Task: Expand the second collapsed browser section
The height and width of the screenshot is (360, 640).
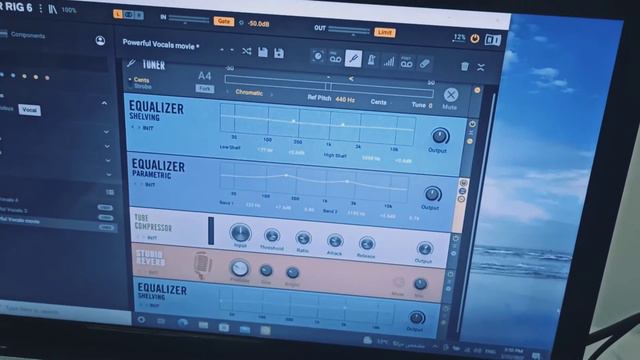Action: pos(107,146)
